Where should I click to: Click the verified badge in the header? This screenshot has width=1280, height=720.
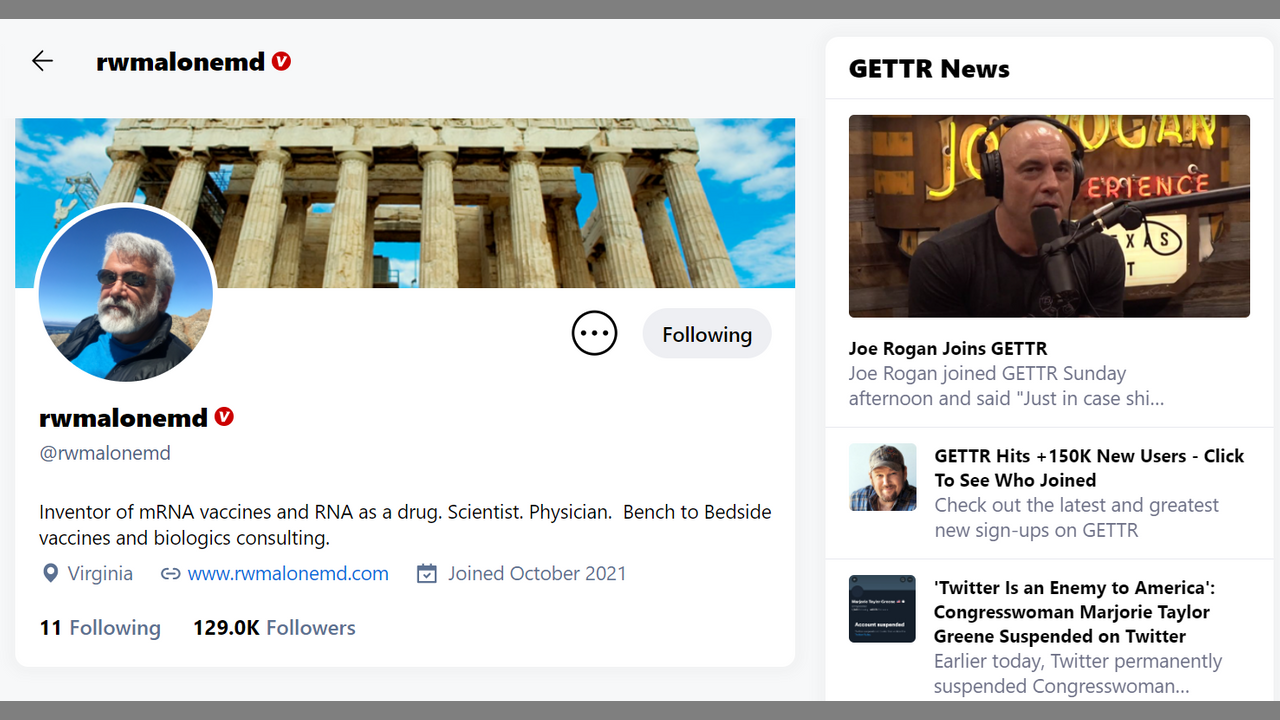click(281, 61)
